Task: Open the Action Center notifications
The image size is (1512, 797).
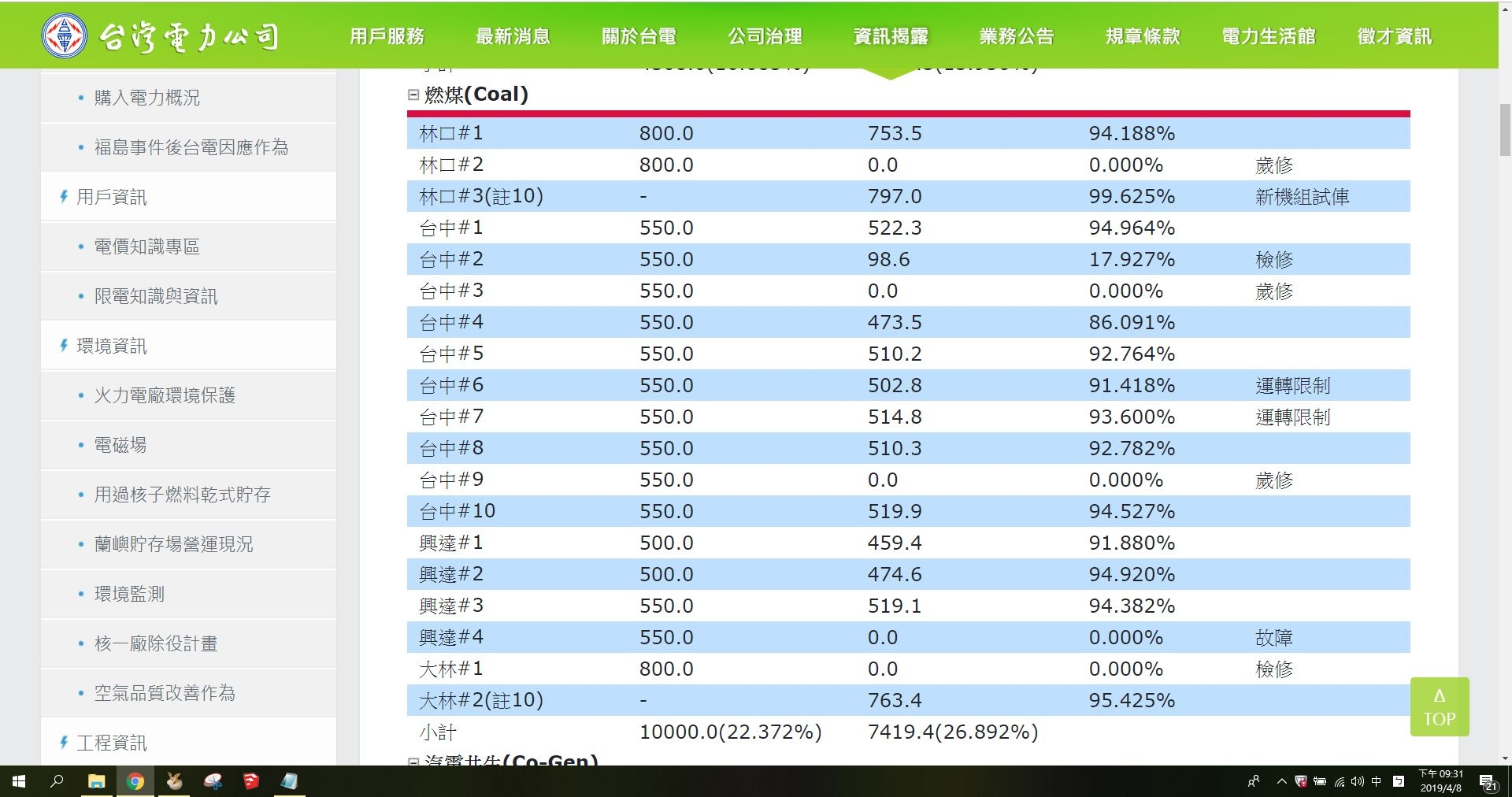Action: 1488,782
